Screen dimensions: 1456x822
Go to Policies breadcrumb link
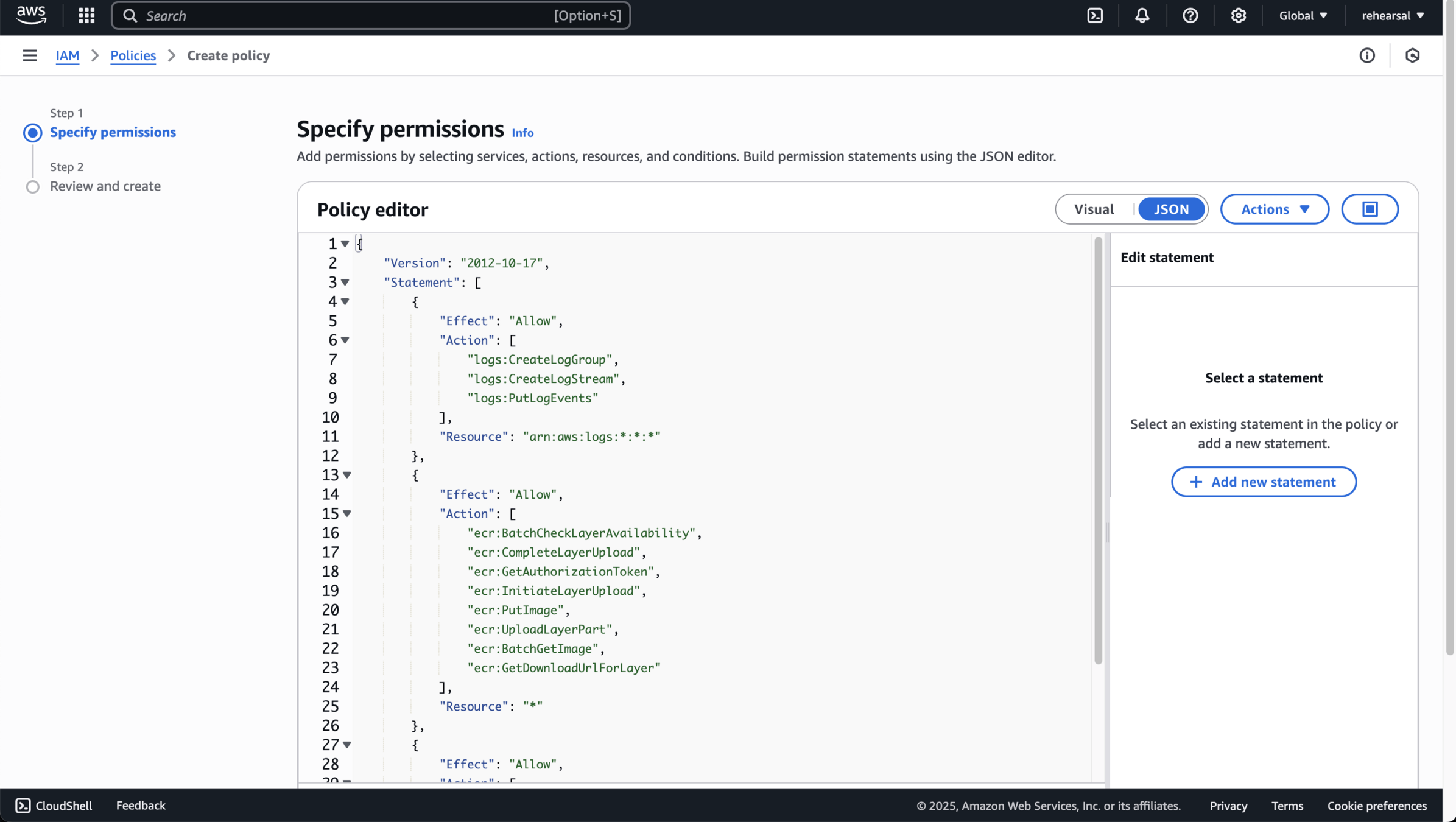pos(133,55)
